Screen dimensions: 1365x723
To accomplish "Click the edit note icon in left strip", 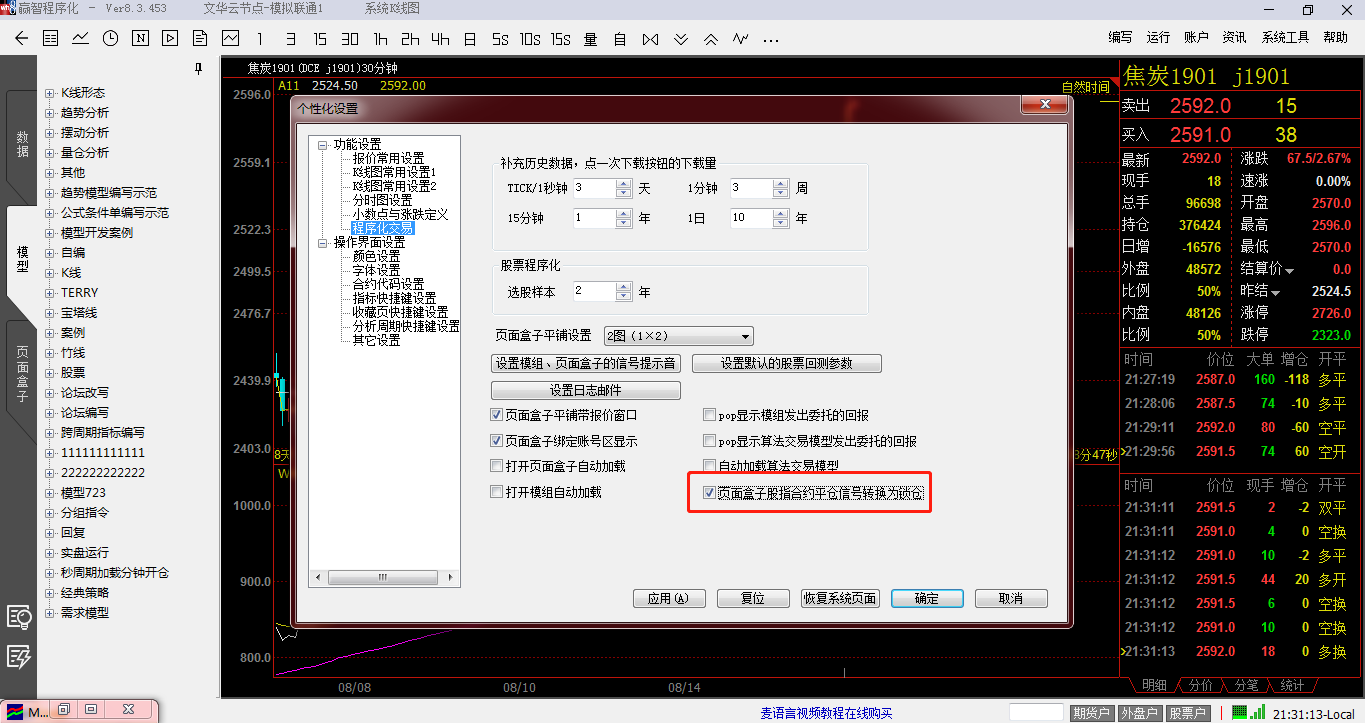I will 19,657.
